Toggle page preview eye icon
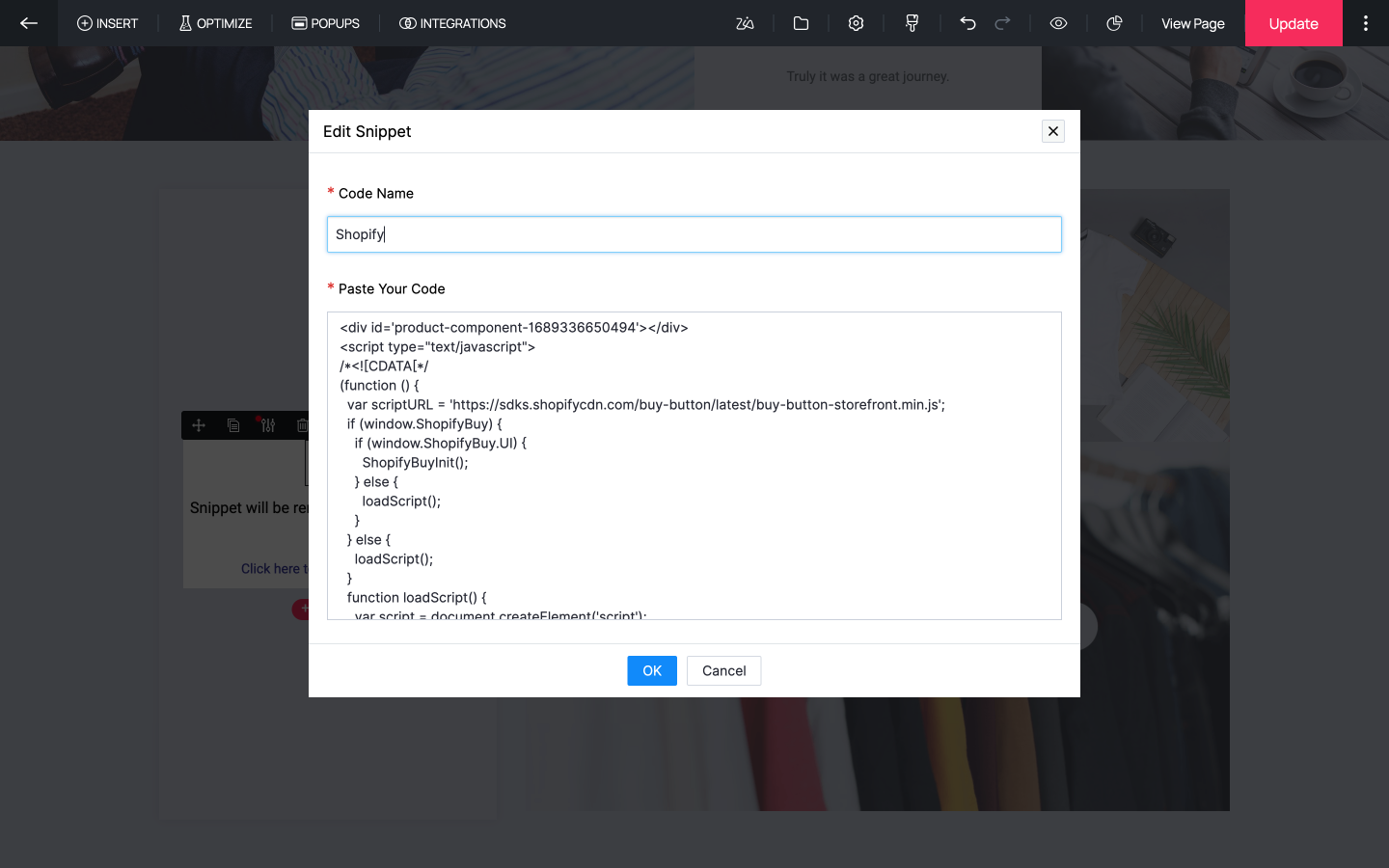The height and width of the screenshot is (868, 1389). [1058, 23]
